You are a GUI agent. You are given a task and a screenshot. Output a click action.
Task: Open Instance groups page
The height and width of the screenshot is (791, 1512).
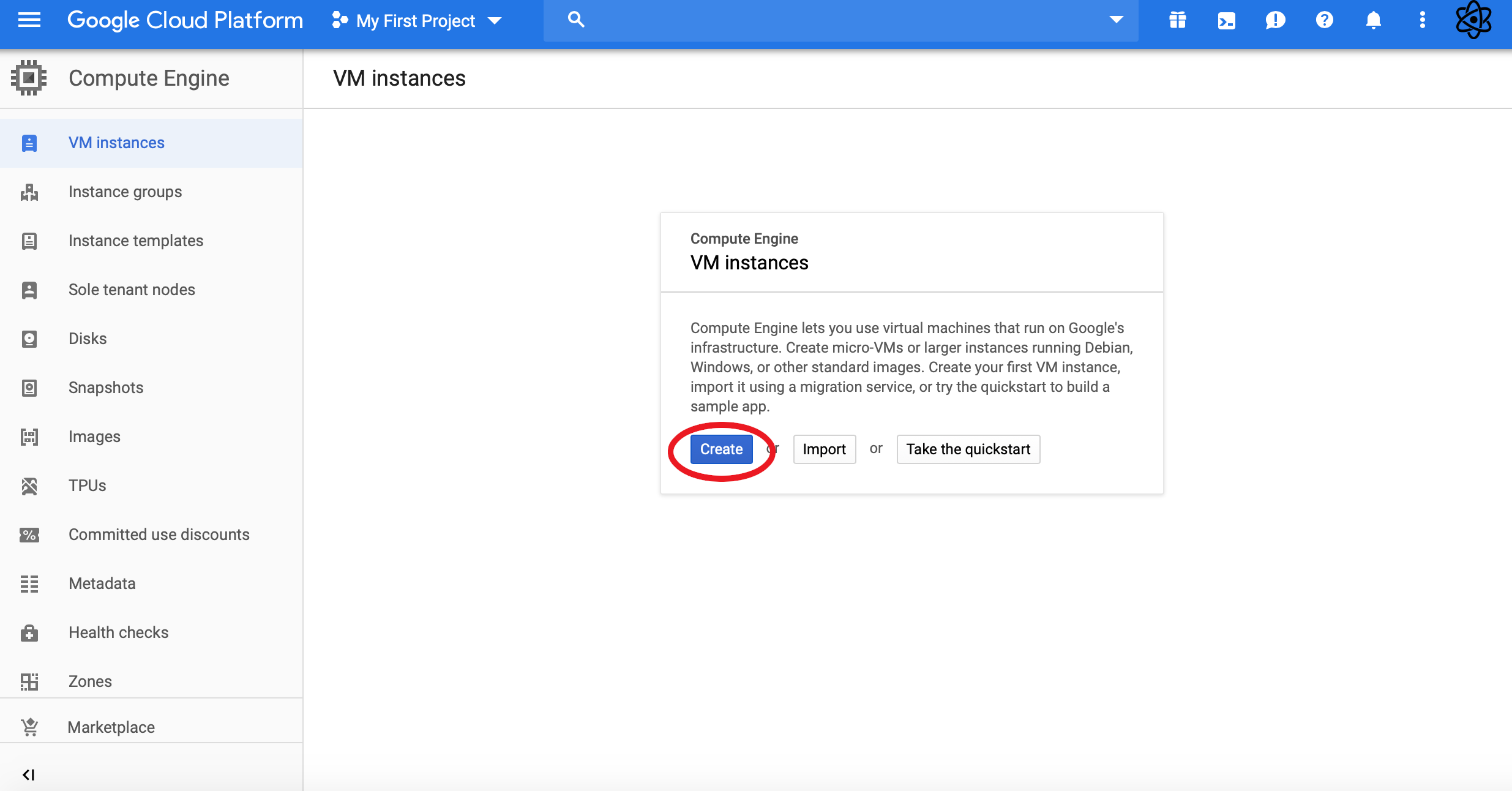pos(151,192)
